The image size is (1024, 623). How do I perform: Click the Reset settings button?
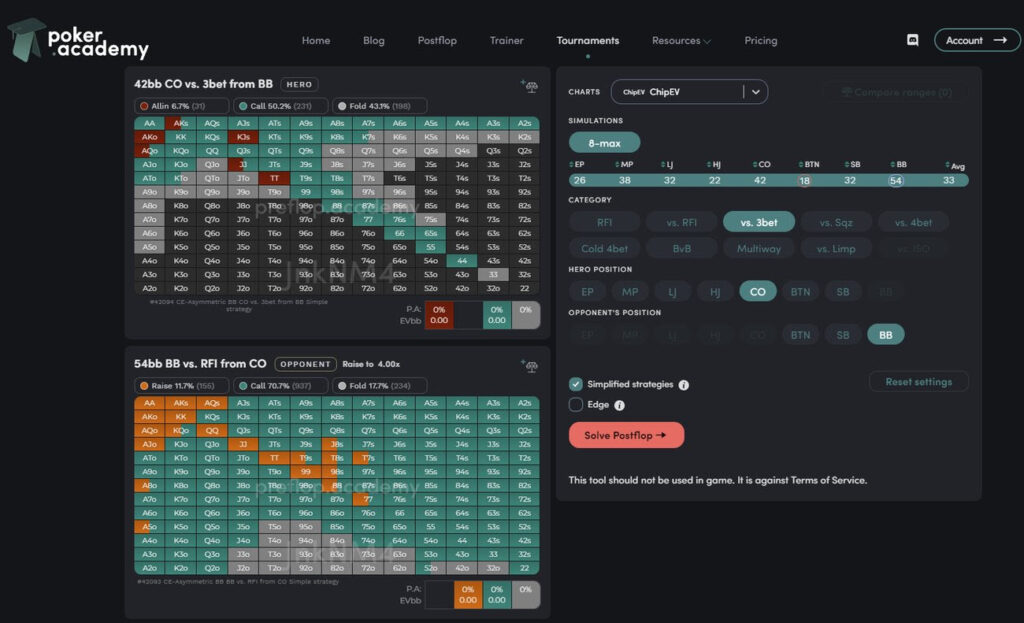pyautogui.click(x=918, y=382)
